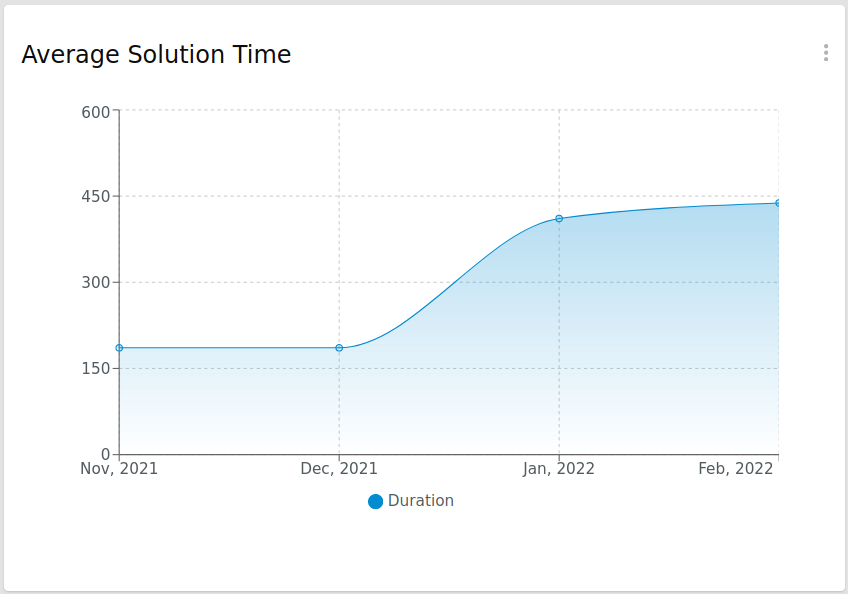Click the blue Duration legend circle
Image resolution: width=848 pixels, height=594 pixels.
(375, 501)
